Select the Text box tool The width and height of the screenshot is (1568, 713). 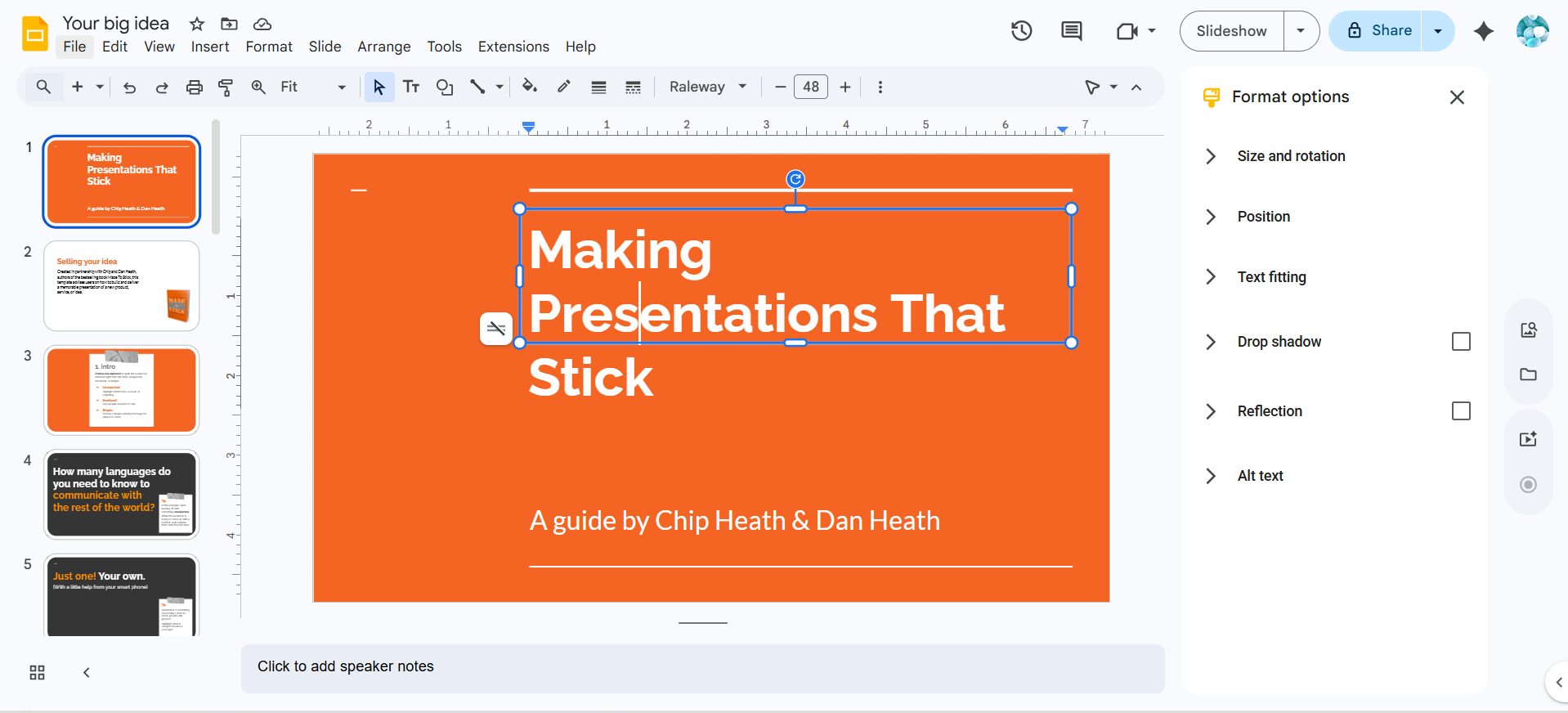411,87
